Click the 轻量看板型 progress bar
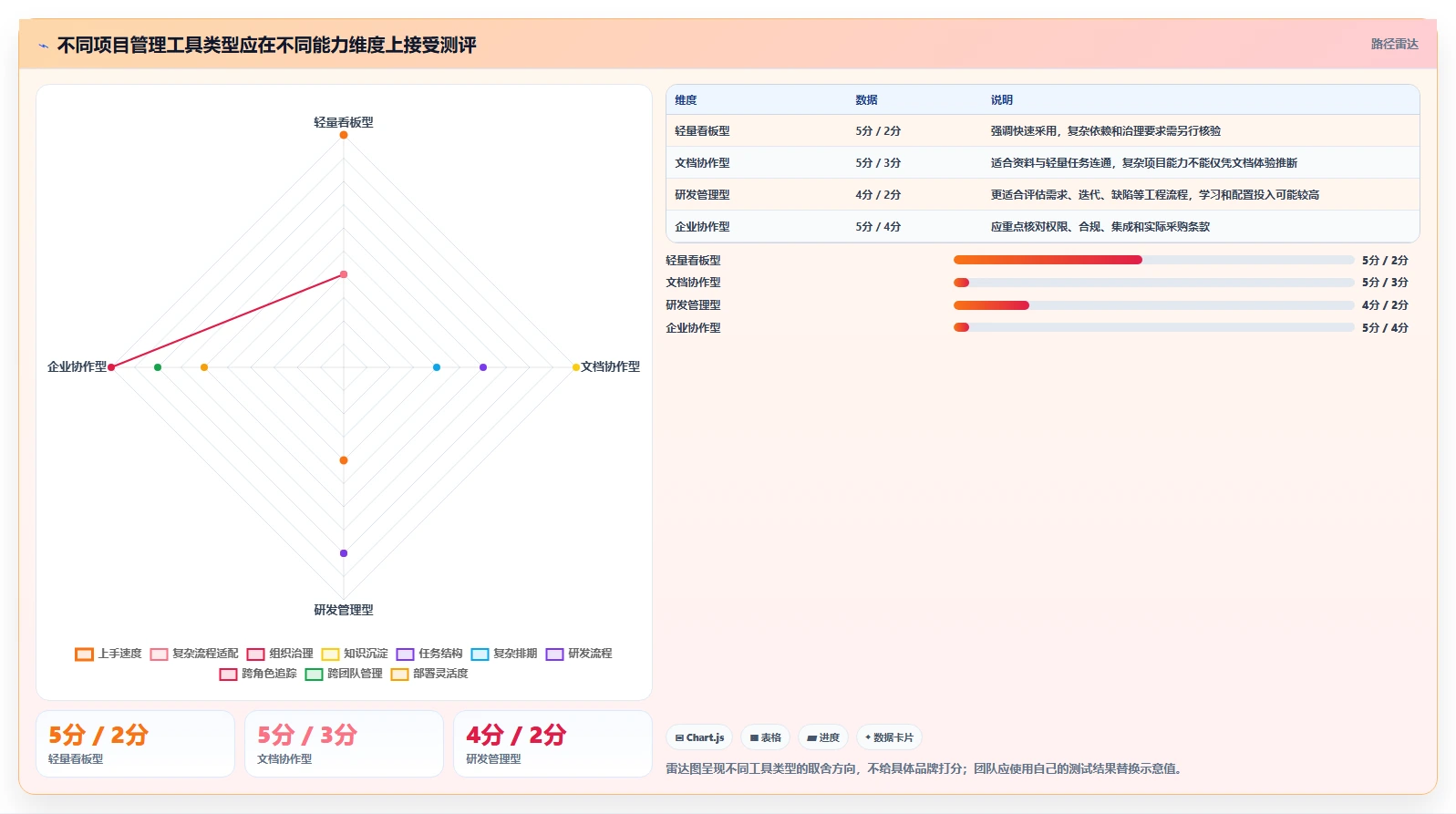1456x814 pixels. tap(1153, 260)
